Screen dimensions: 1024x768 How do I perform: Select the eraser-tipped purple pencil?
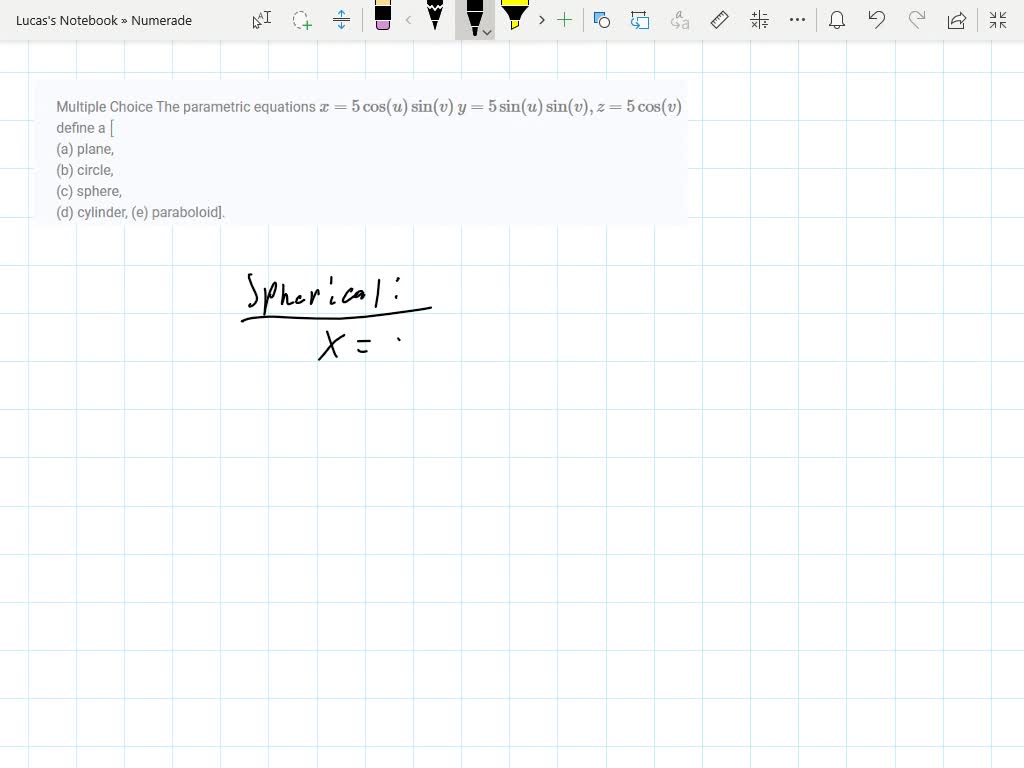(383, 18)
